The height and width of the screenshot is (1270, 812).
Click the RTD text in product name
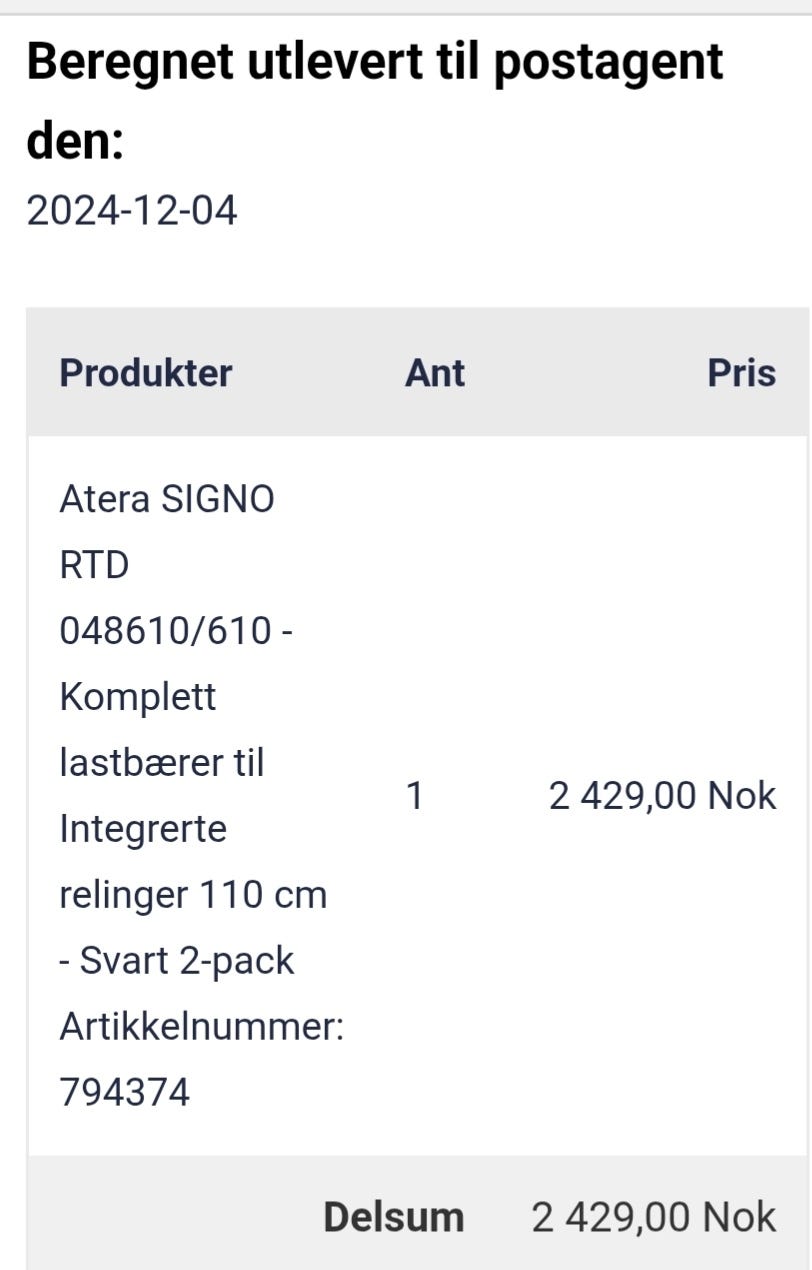click(x=95, y=565)
